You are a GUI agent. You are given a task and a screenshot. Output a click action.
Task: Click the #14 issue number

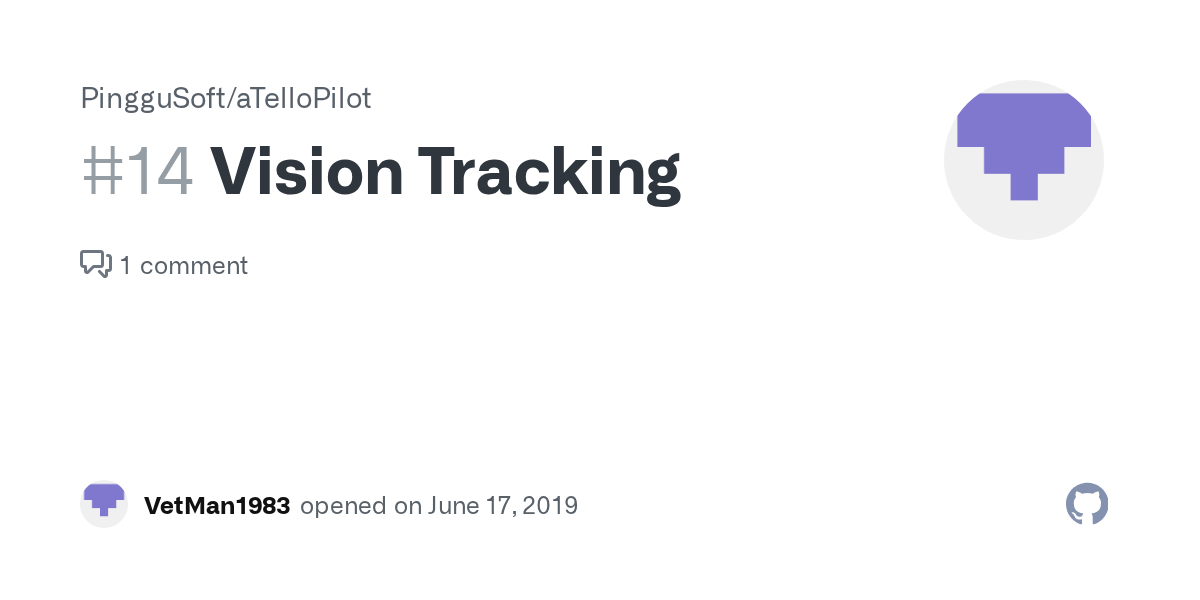tap(137, 171)
